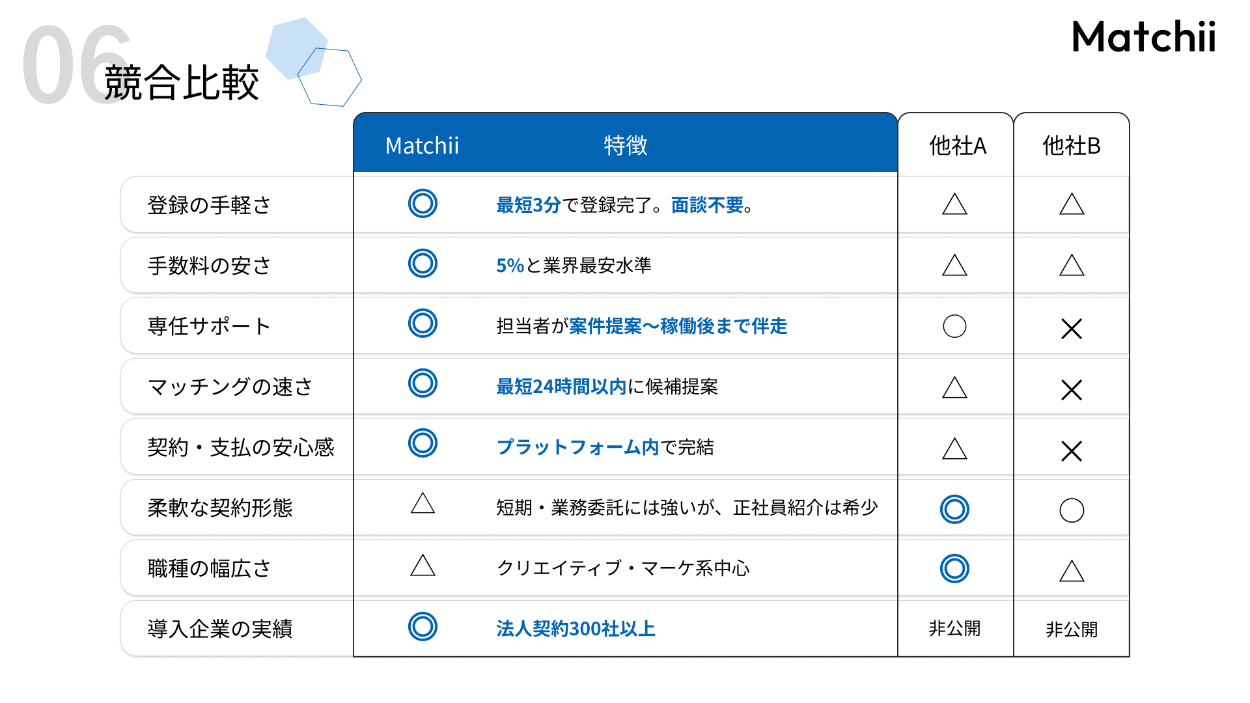Click the Matchii double-circle icon for 登録の手軽さ
Screen dimensions: 1250x703
[x=423, y=204]
